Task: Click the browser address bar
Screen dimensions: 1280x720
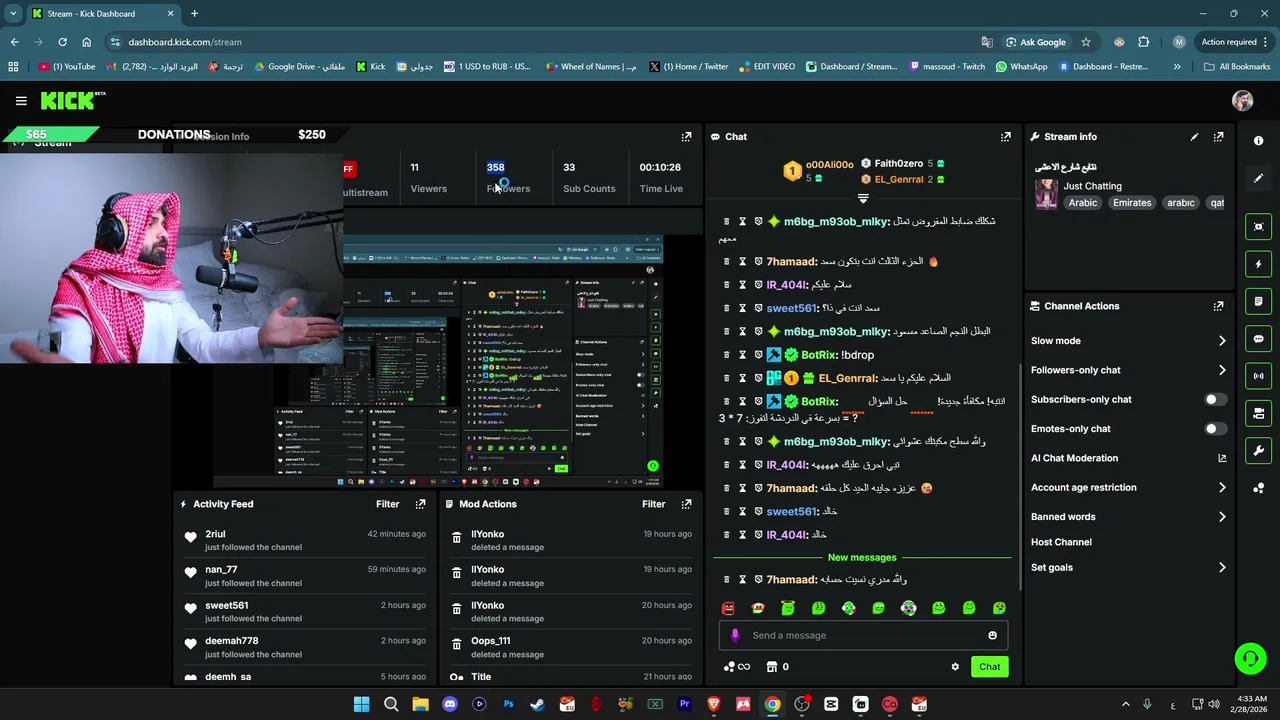Action: click(x=550, y=42)
